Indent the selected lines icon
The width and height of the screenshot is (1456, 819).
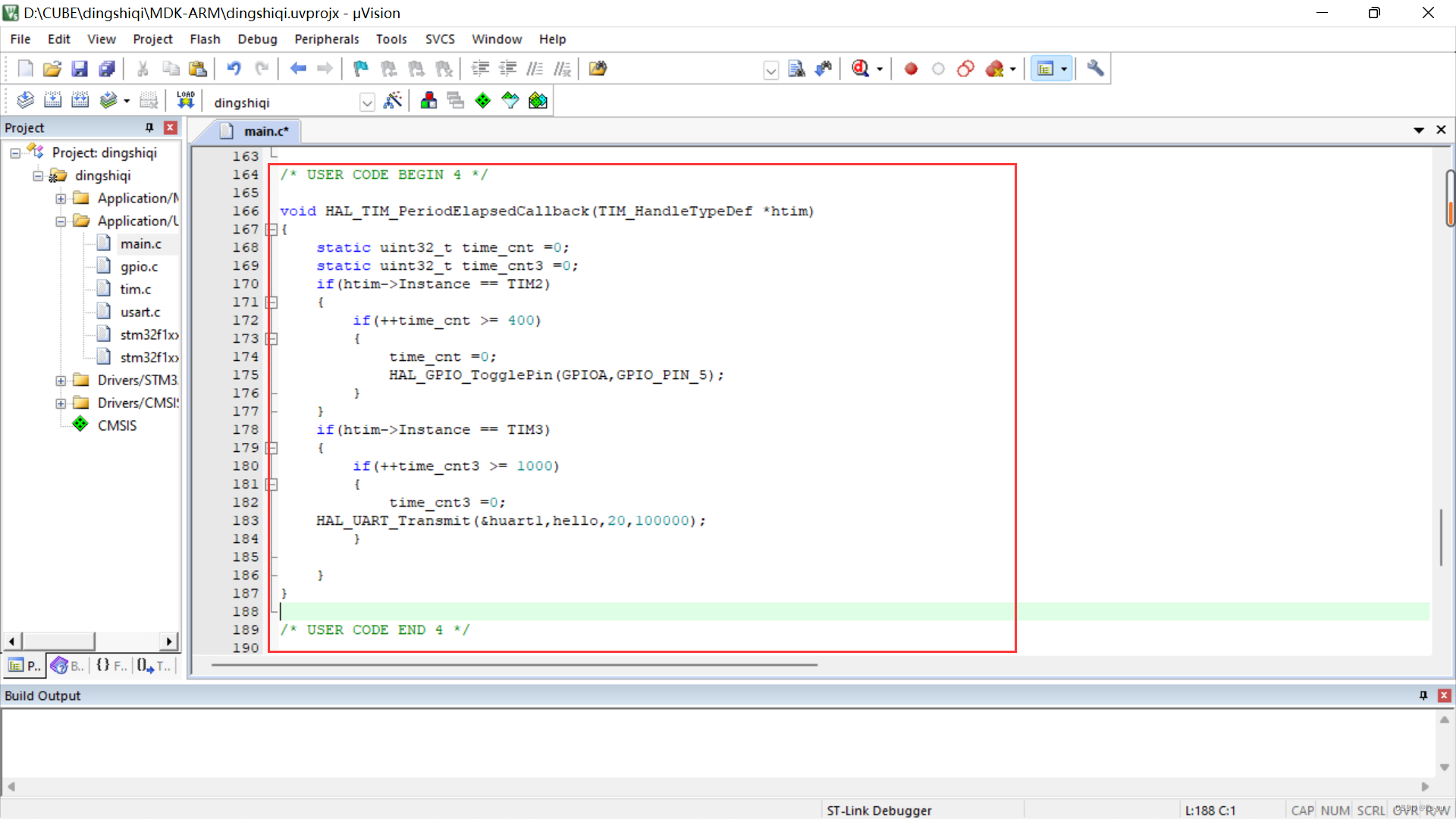[x=480, y=69]
